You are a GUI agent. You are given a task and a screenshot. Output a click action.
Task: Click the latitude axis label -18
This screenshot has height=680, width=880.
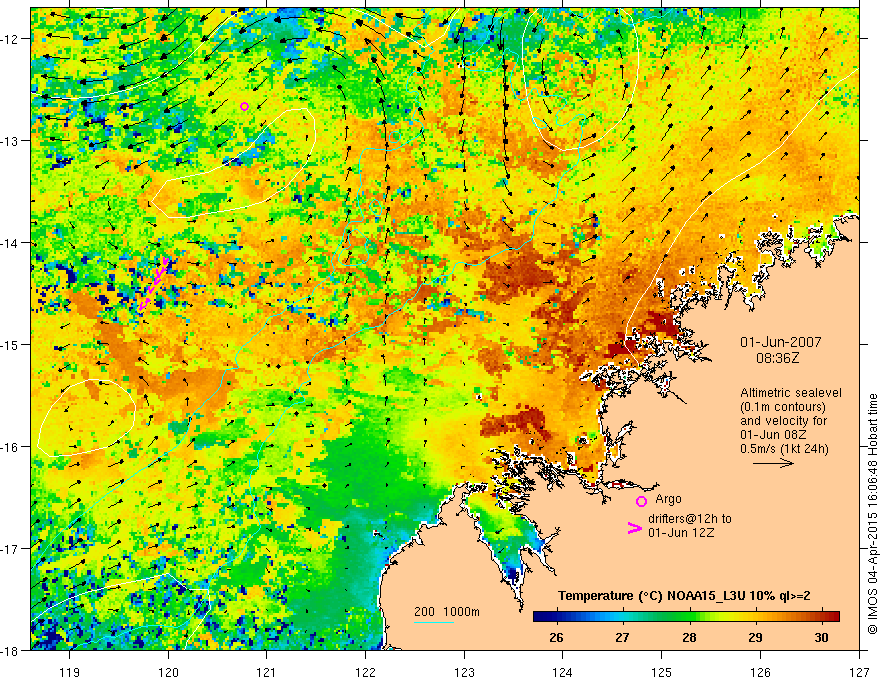tap(11, 650)
